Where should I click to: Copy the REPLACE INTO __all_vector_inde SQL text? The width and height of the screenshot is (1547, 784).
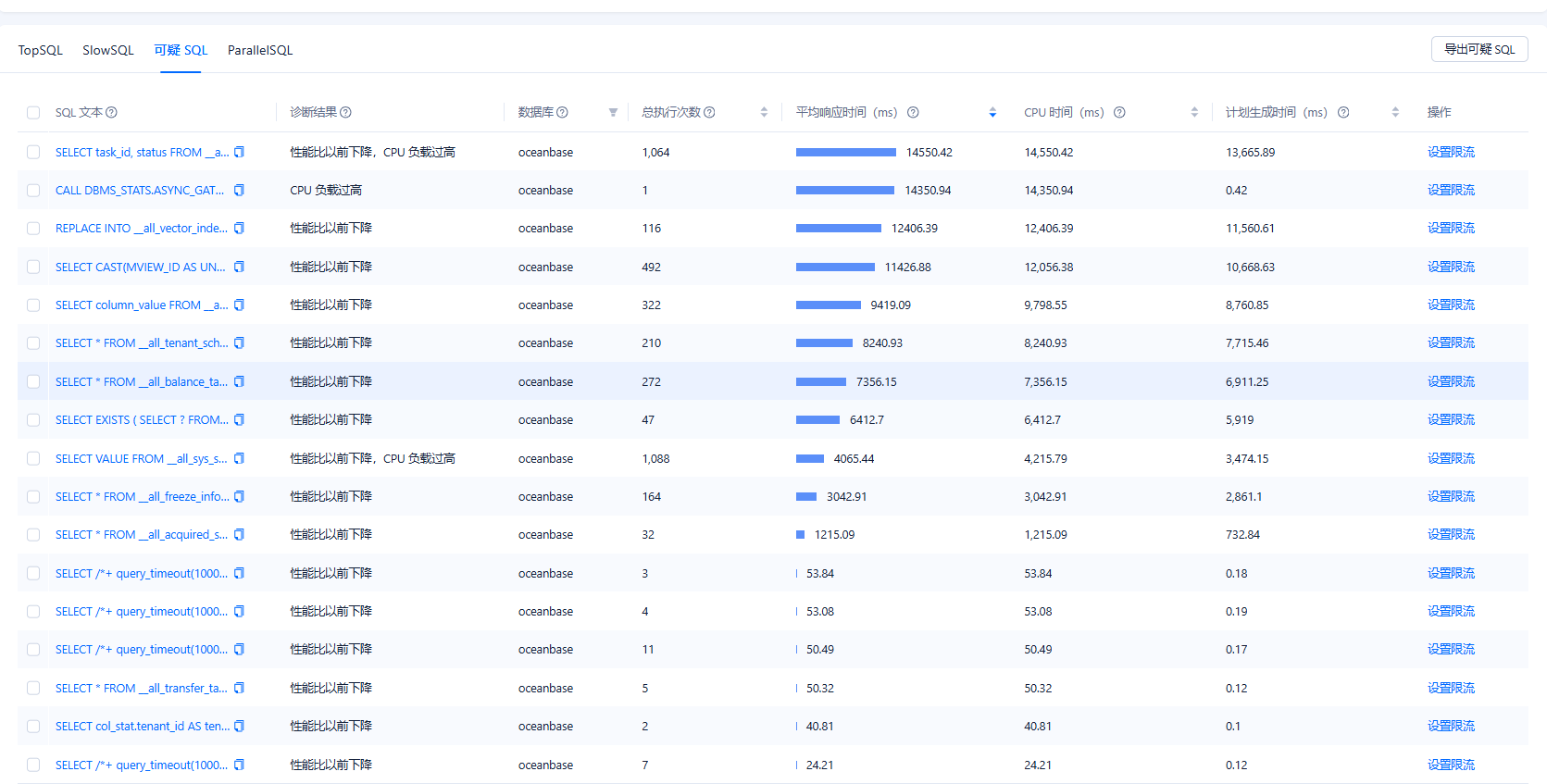[x=239, y=229]
